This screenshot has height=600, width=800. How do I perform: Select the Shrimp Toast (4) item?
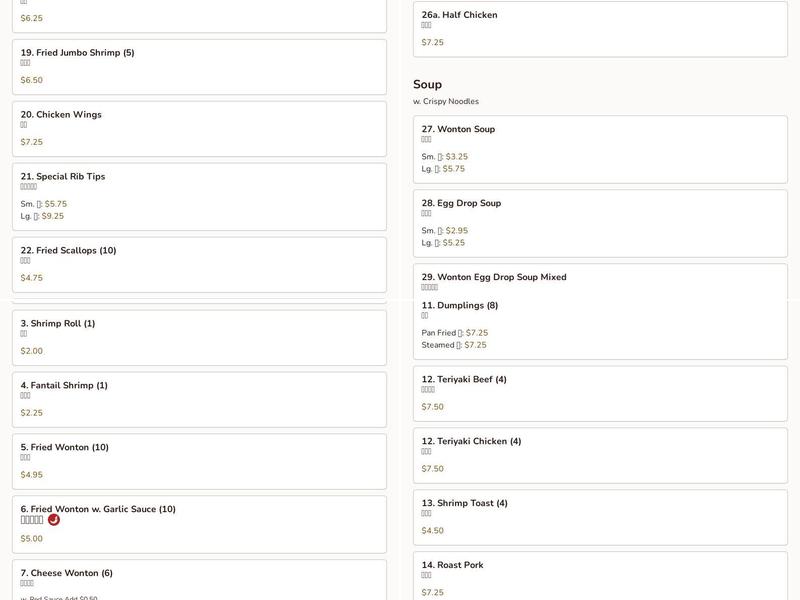click(x=600, y=517)
